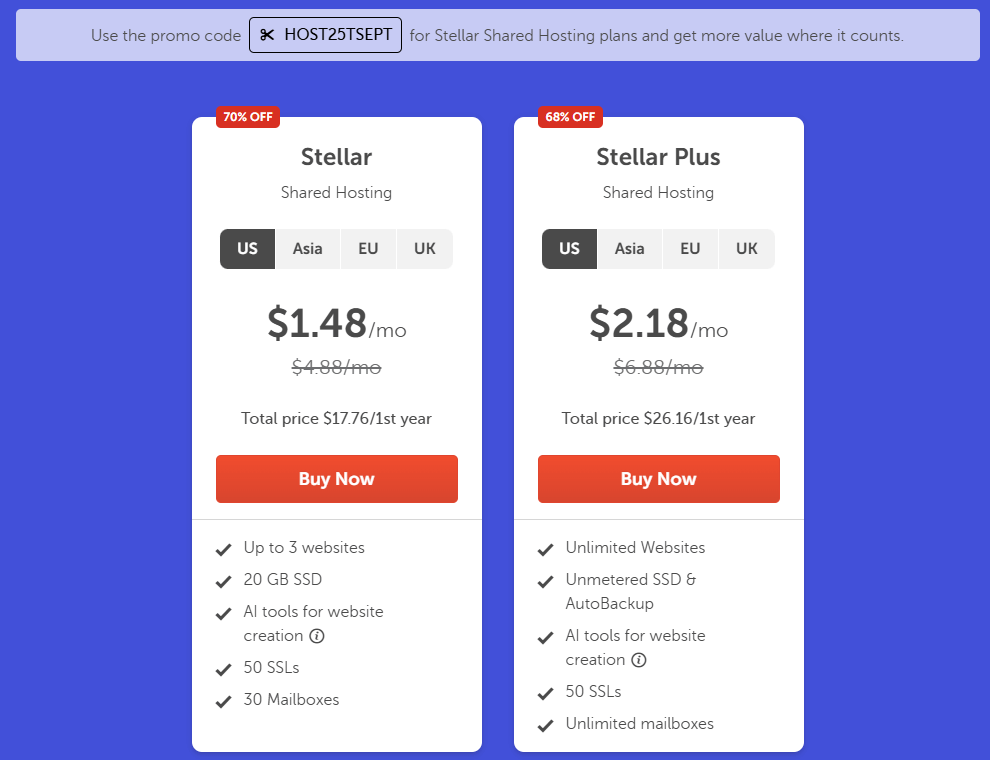Click checkmark beside Unlimited Websites

coord(546,549)
